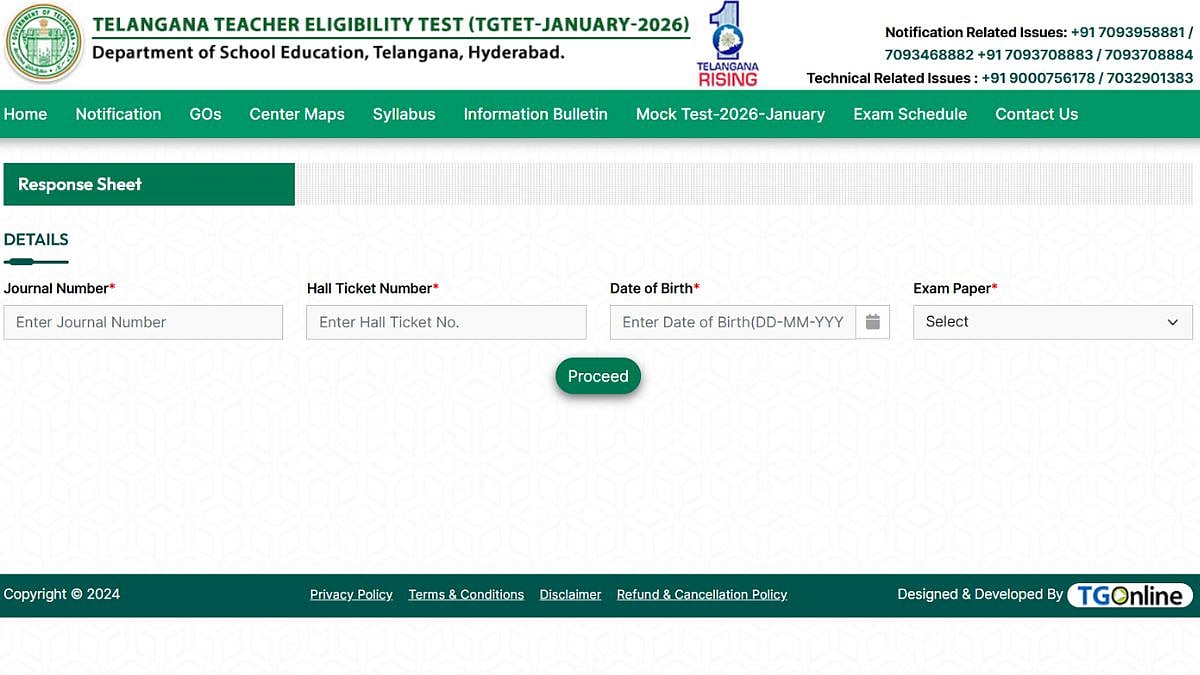Image resolution: width=1200 pixels, height=675 pixels.
Task: Click the Date of Birth input field
Action: [730, 322]
